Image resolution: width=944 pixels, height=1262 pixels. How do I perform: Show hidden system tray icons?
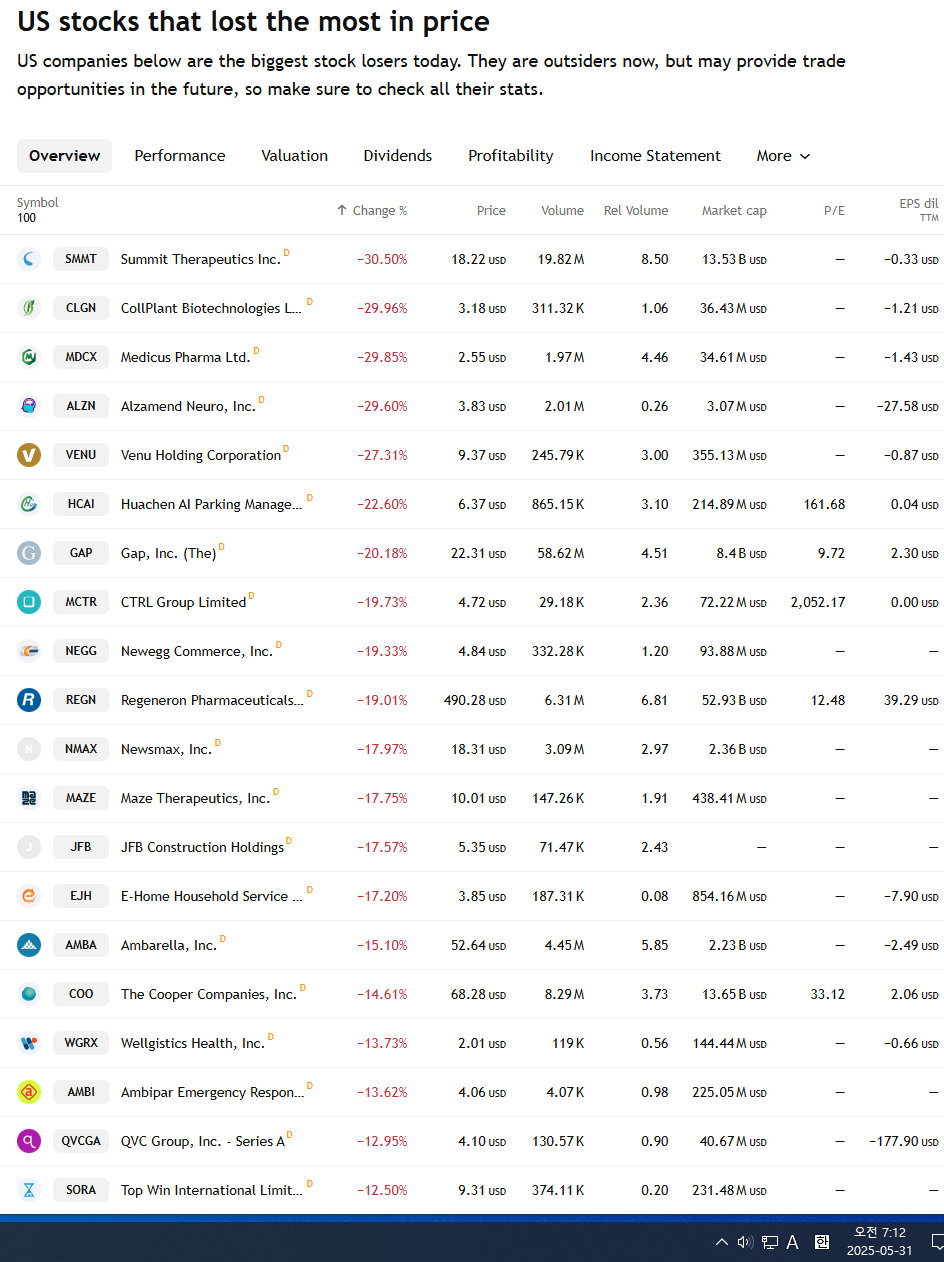click(x=722, y=1242)
